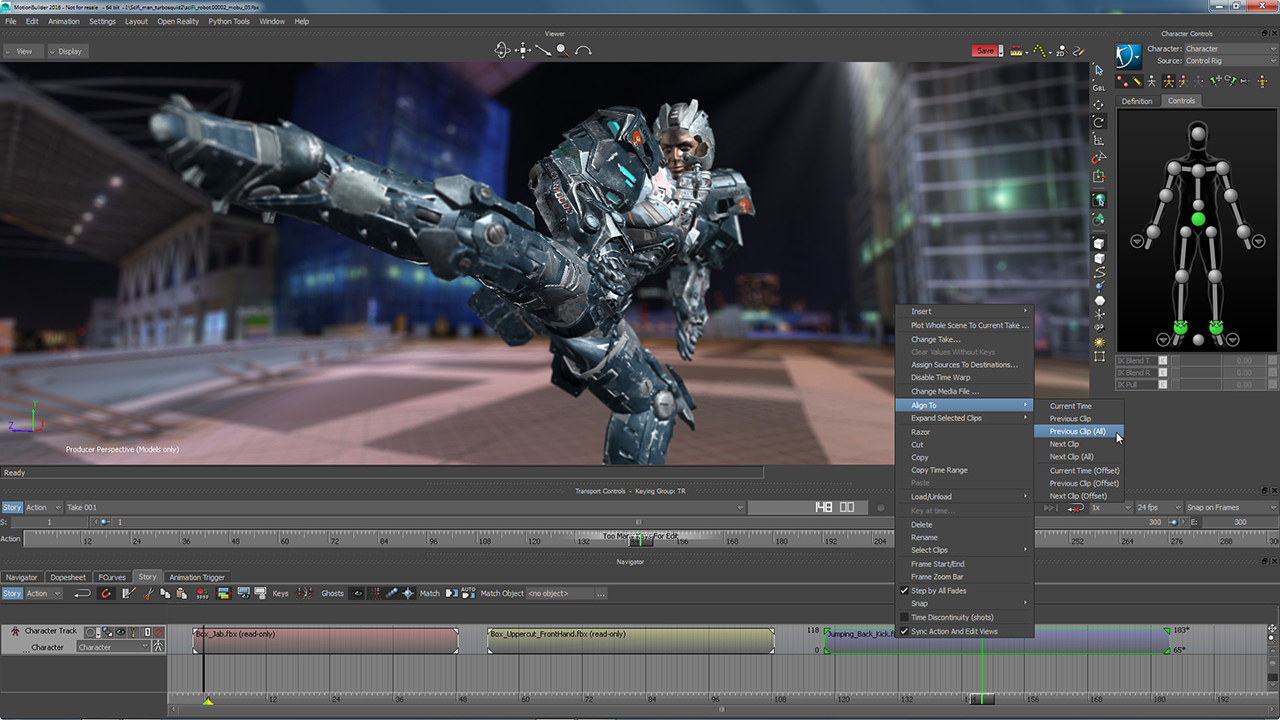Open the Animation Trigger tab

click(197, 577)
